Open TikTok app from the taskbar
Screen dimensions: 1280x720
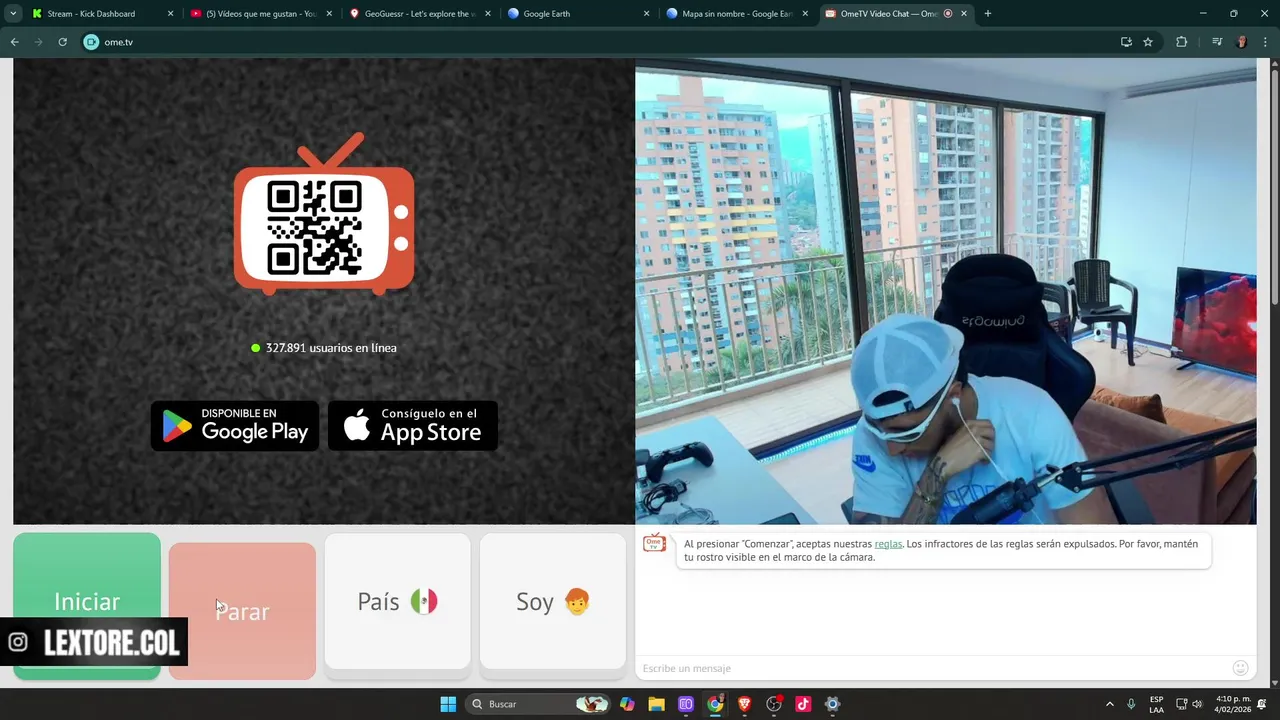(x=803, y=704)
